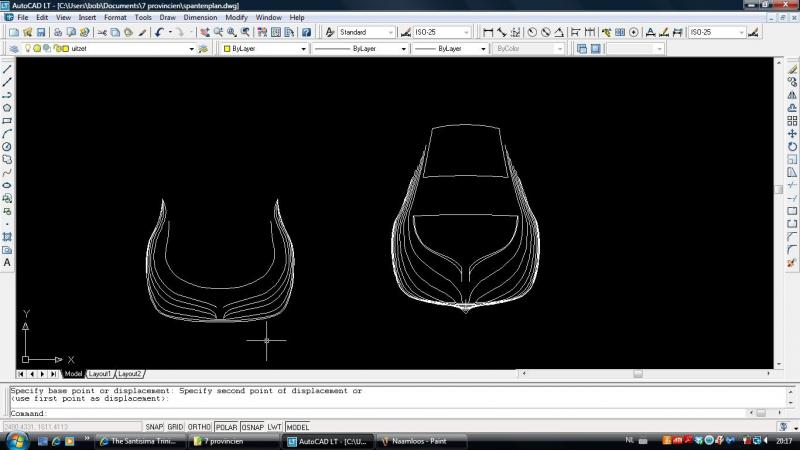Click the Cut scissors icon
The height and width of the screenshot is (450, 800).
coord(102,32)
